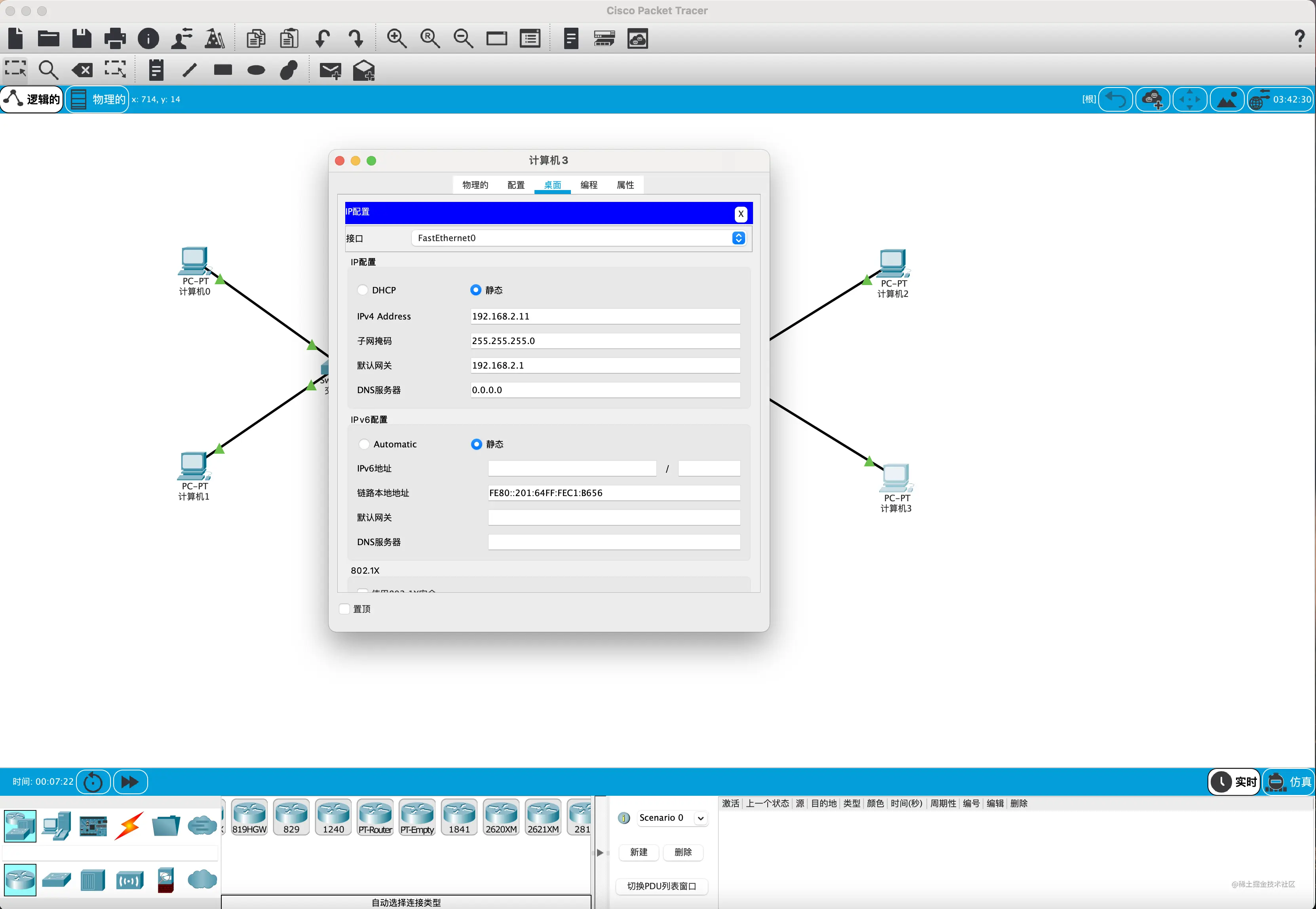
Task: Select the PT-Router device
Action: tap(375, 817)
